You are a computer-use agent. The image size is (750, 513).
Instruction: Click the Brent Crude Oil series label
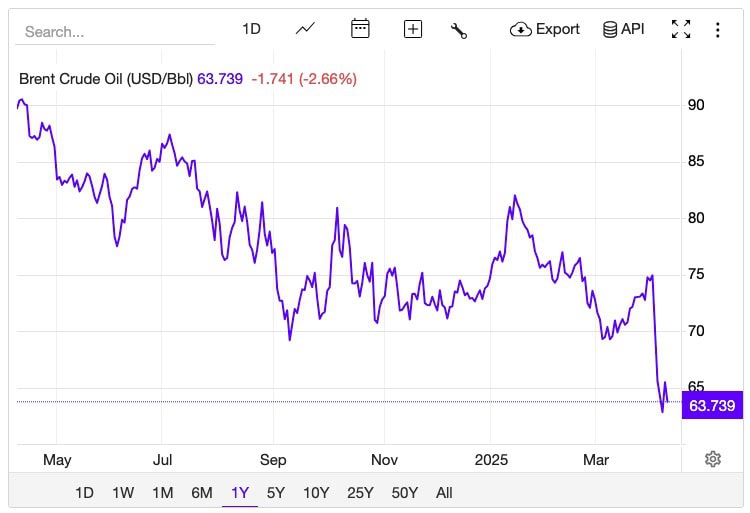[108, 78]
